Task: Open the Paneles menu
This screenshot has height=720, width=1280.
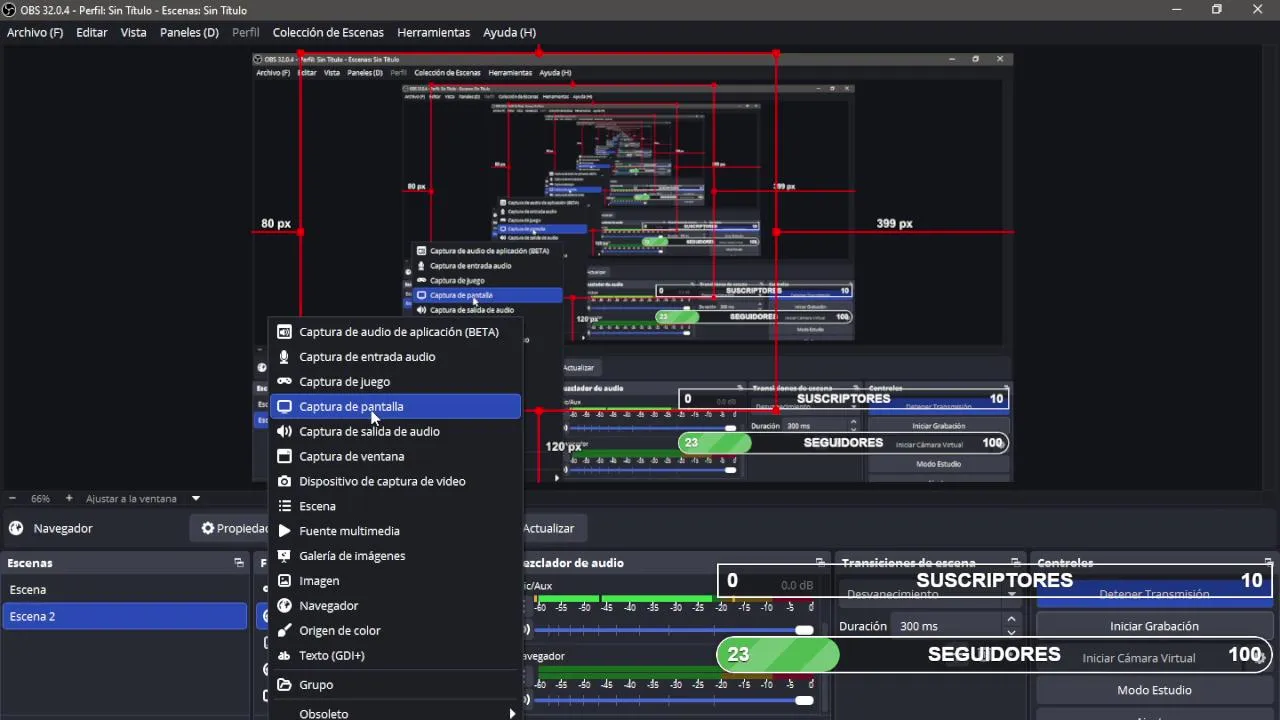Action: coord(189,32)
